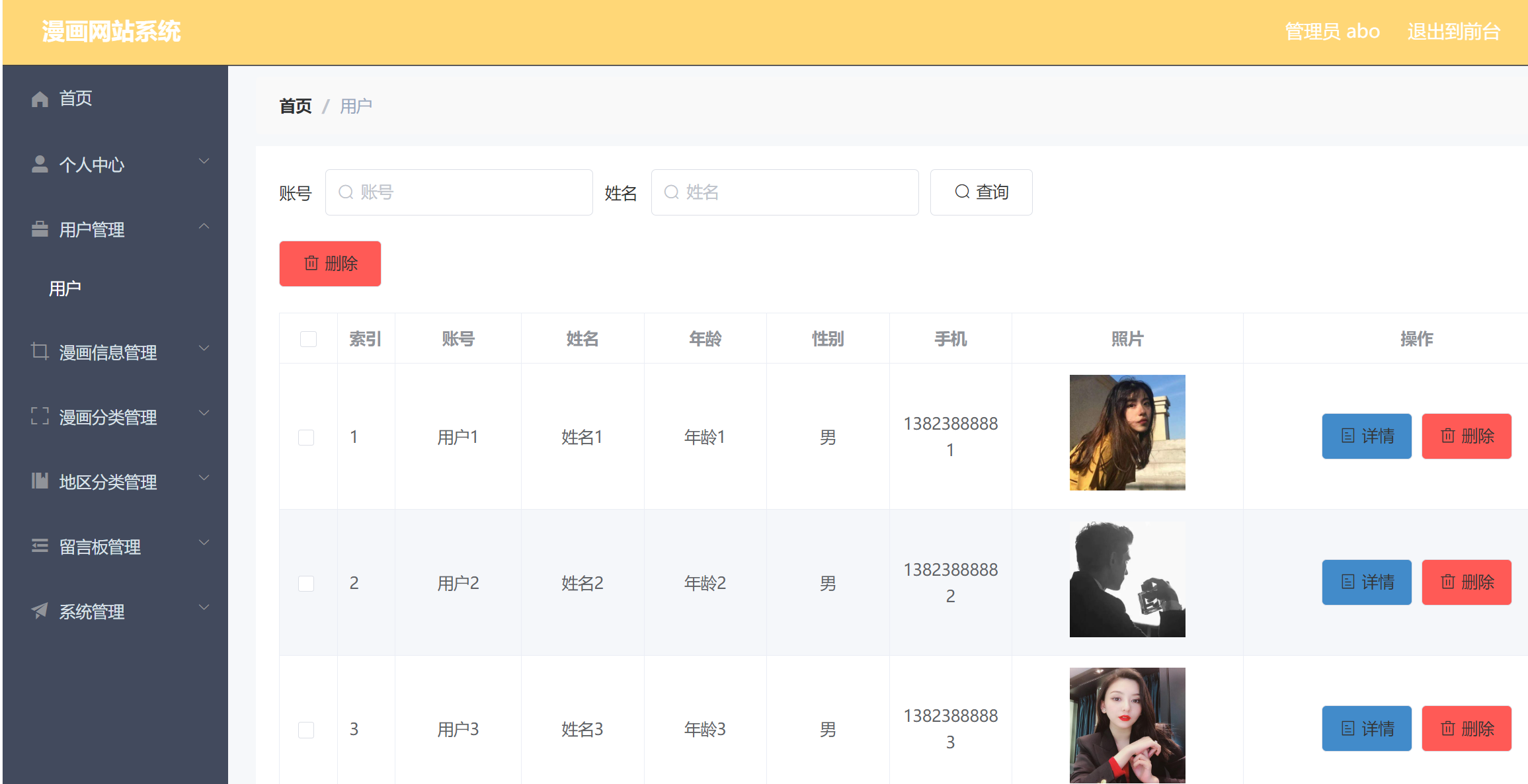Screen dimensions: 1528x784
Task: Tick the select-all checkbox in table header
Action: pyautogui.click(x=308, y=339)
